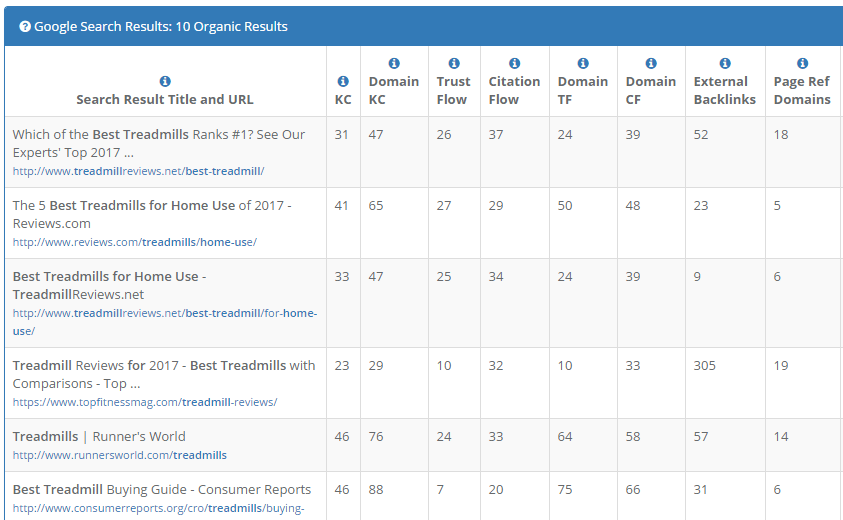Click the info icon above Trust Flow
843x520 pixels.
click(454, 63)
